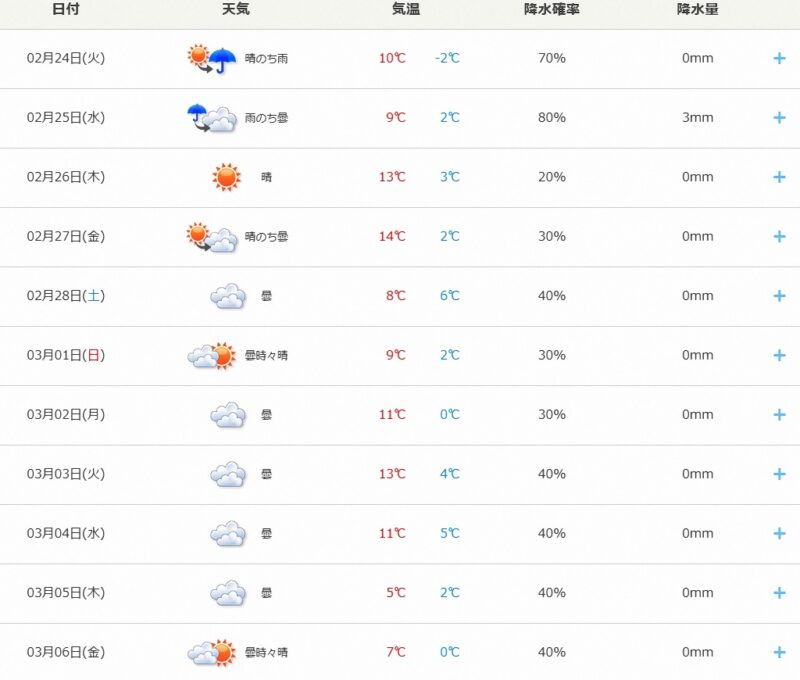Click the cloudy-with-sun icon for 03月01日

coord(212,355)
